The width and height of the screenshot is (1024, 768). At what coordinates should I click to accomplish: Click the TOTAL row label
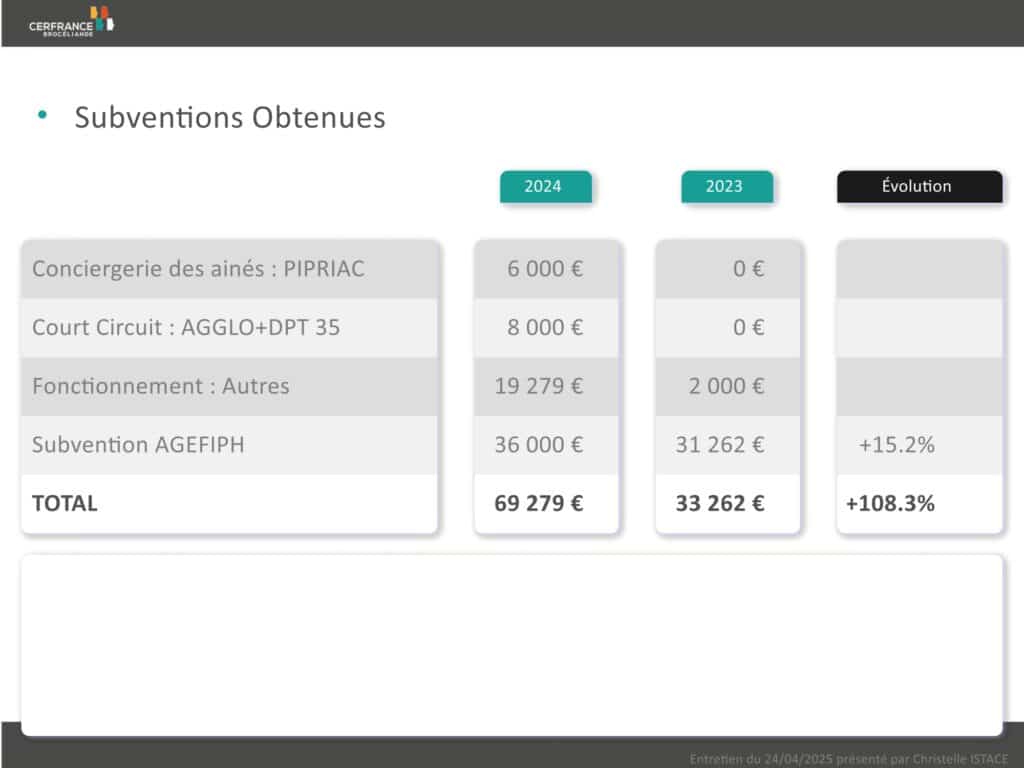65,504
